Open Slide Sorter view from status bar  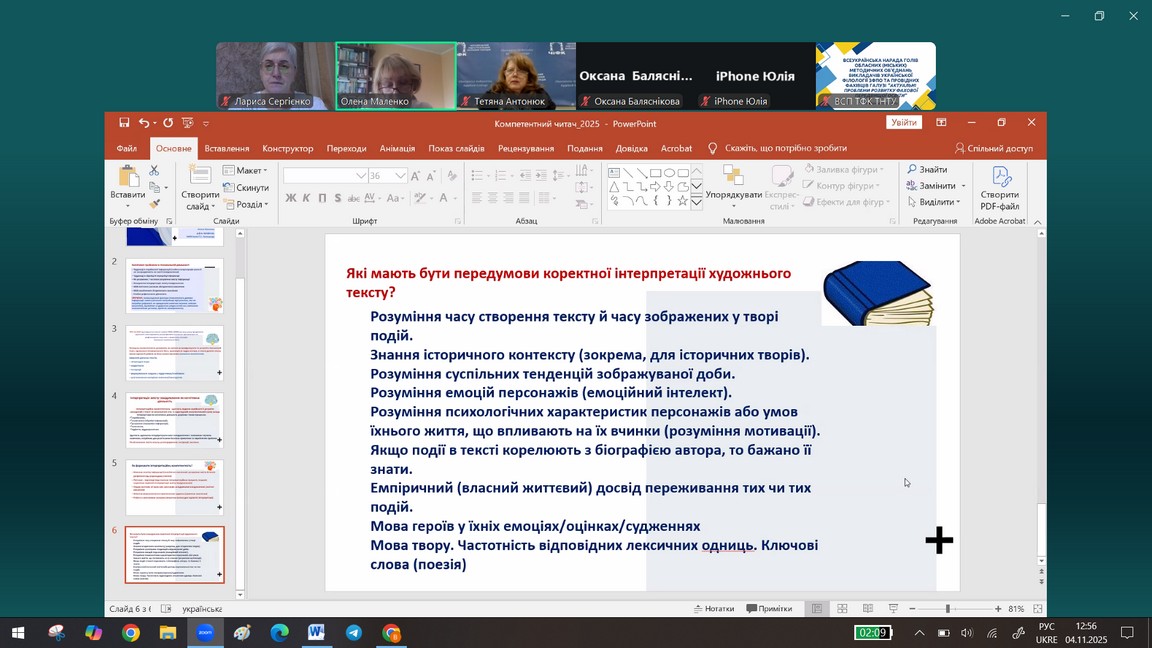[842, 609]
